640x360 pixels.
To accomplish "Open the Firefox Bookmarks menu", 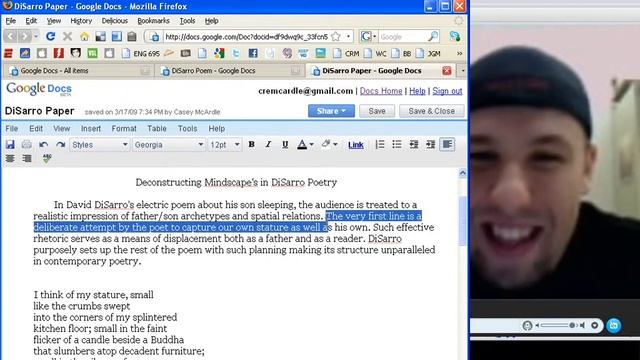I will pos(153,21).
